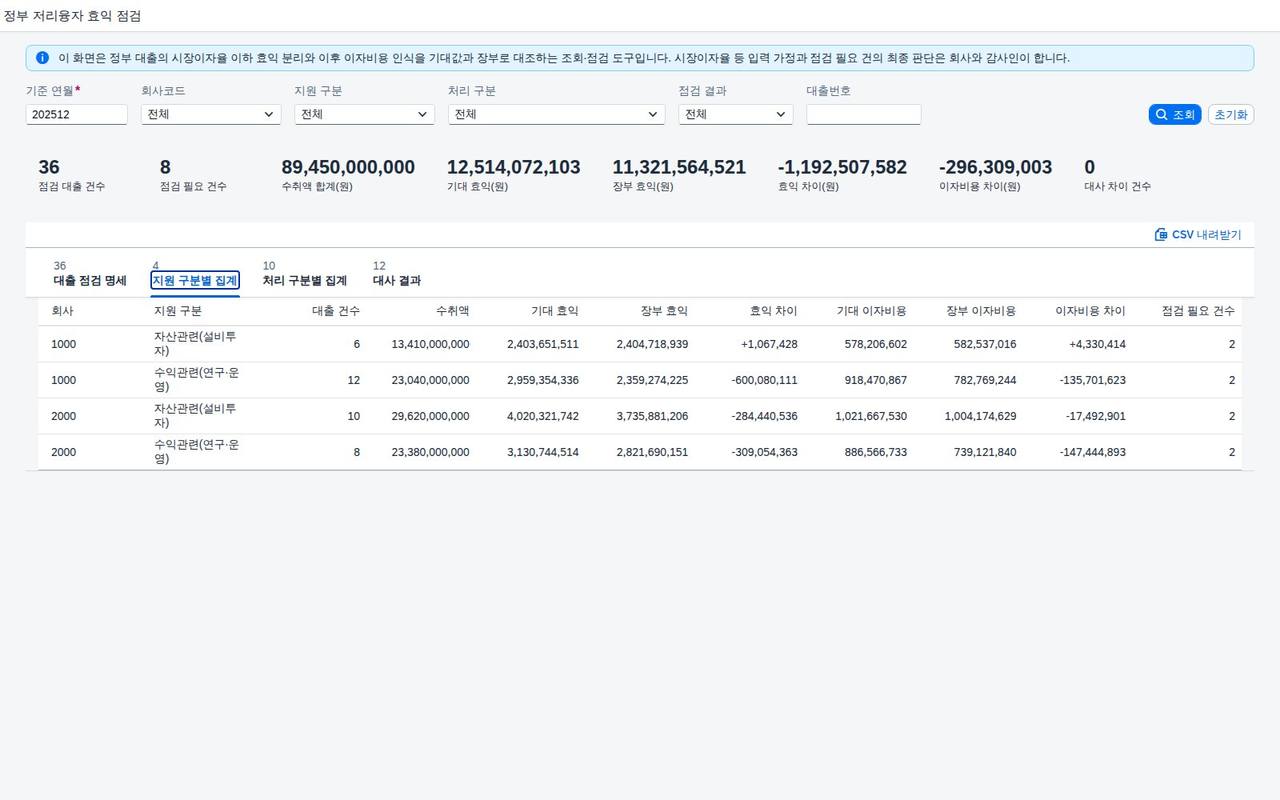
Task: Click the -147,444,893 이자비용 차이 cell
Action: (x=1093, y=452)
